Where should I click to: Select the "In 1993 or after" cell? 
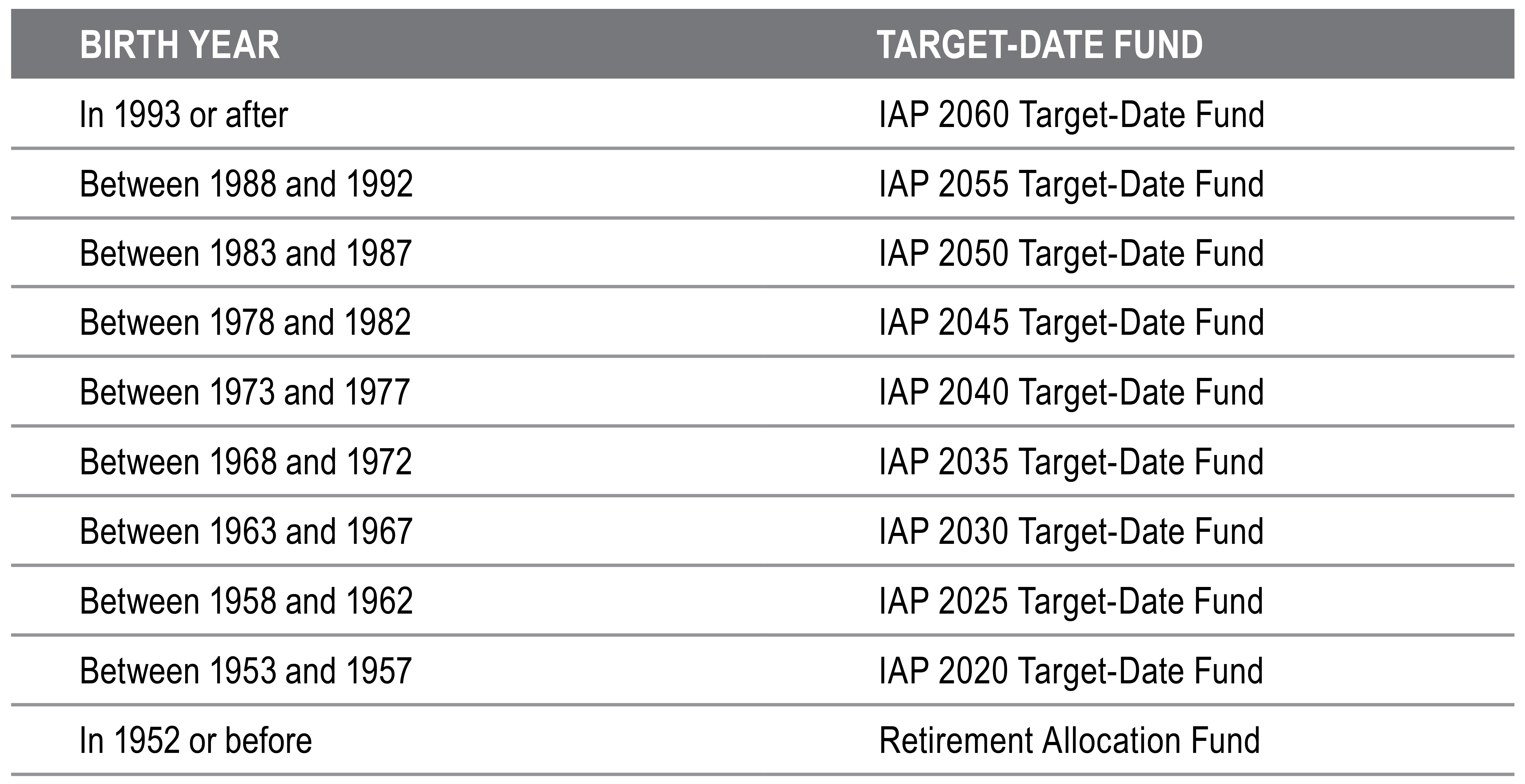pyautogui.click(x=184, y=114)
